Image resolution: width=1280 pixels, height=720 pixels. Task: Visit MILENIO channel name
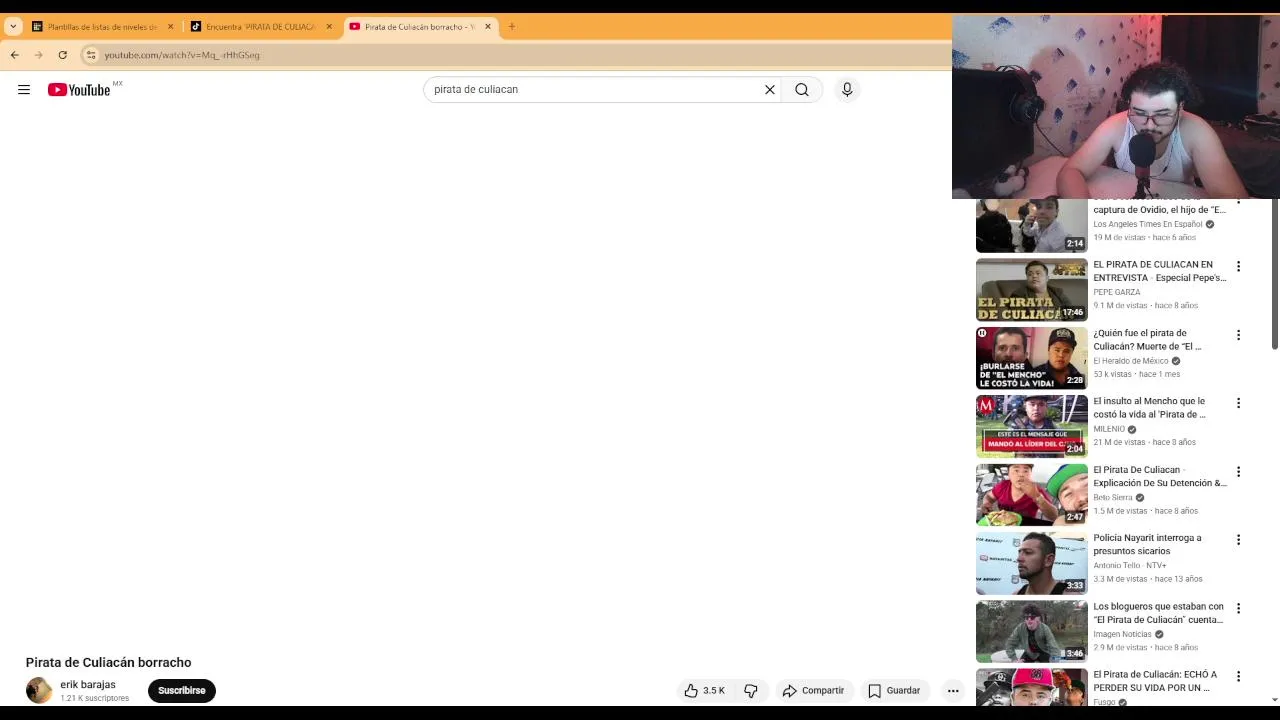tap(1109, 429)
